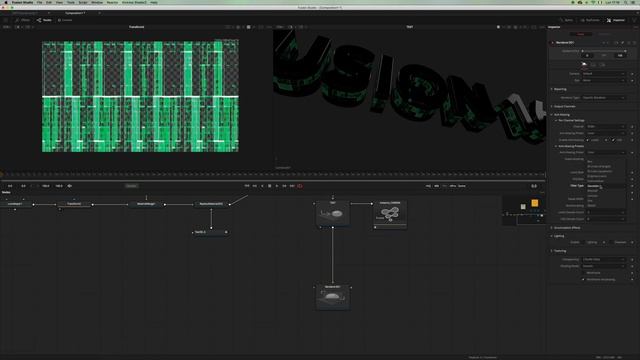Click the time ruler above transport controls
The image size is (640, 360).
point(273,174)
